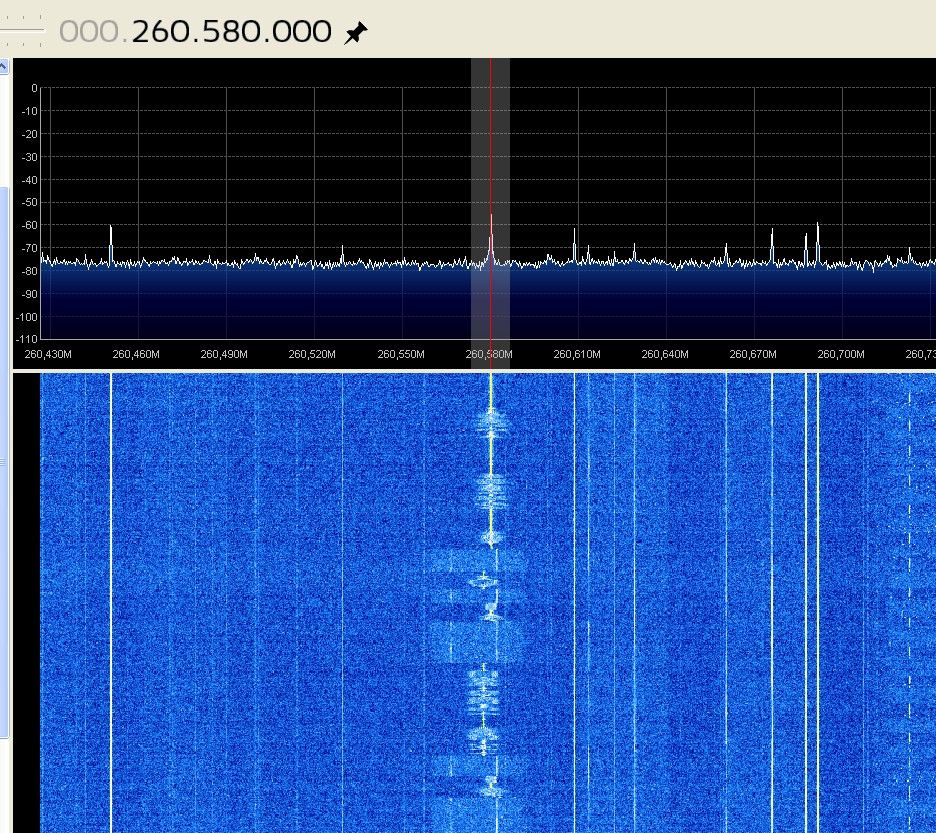Click the 260,670M frequency axis label

[753, 354]
